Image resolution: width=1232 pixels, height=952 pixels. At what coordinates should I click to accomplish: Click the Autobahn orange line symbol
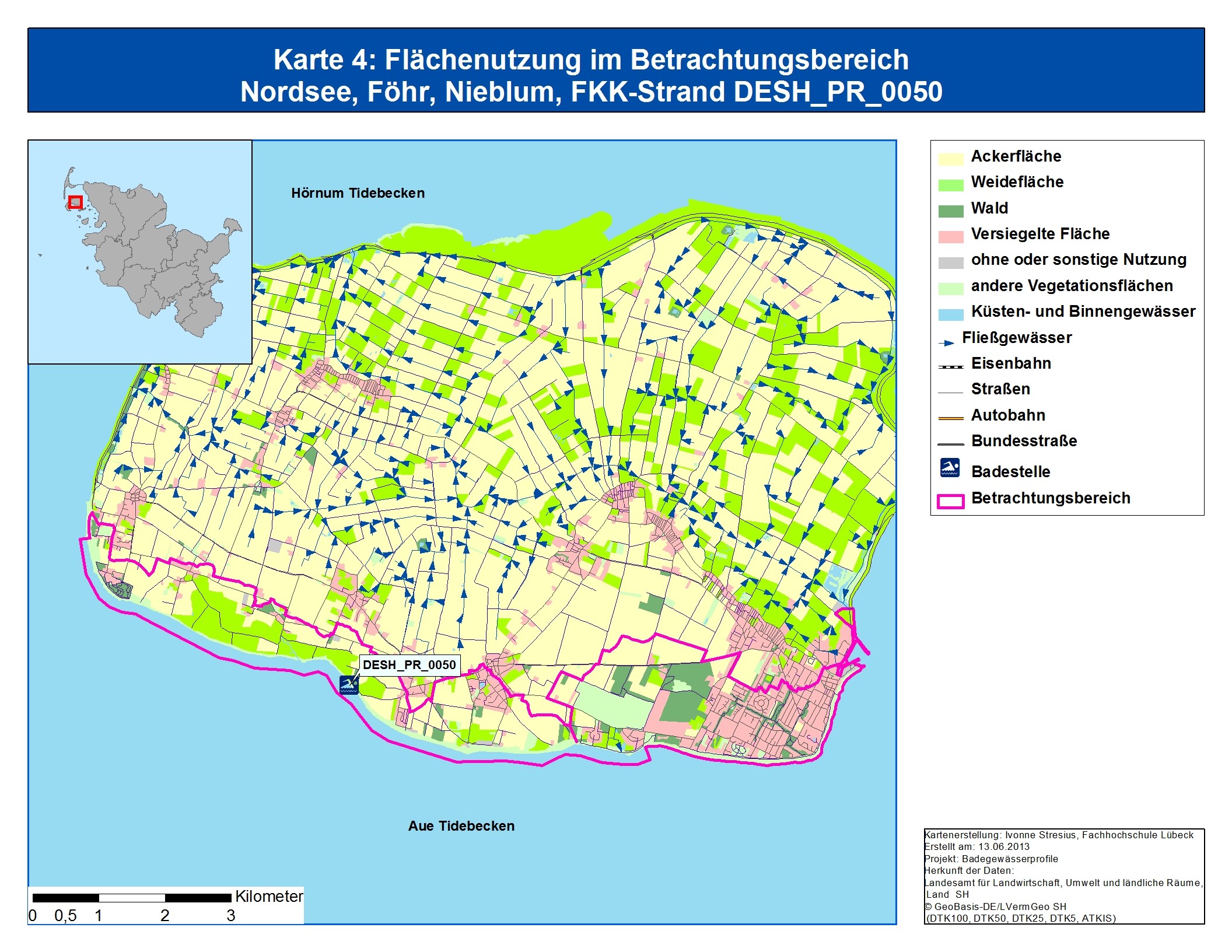tap(951, 418)
